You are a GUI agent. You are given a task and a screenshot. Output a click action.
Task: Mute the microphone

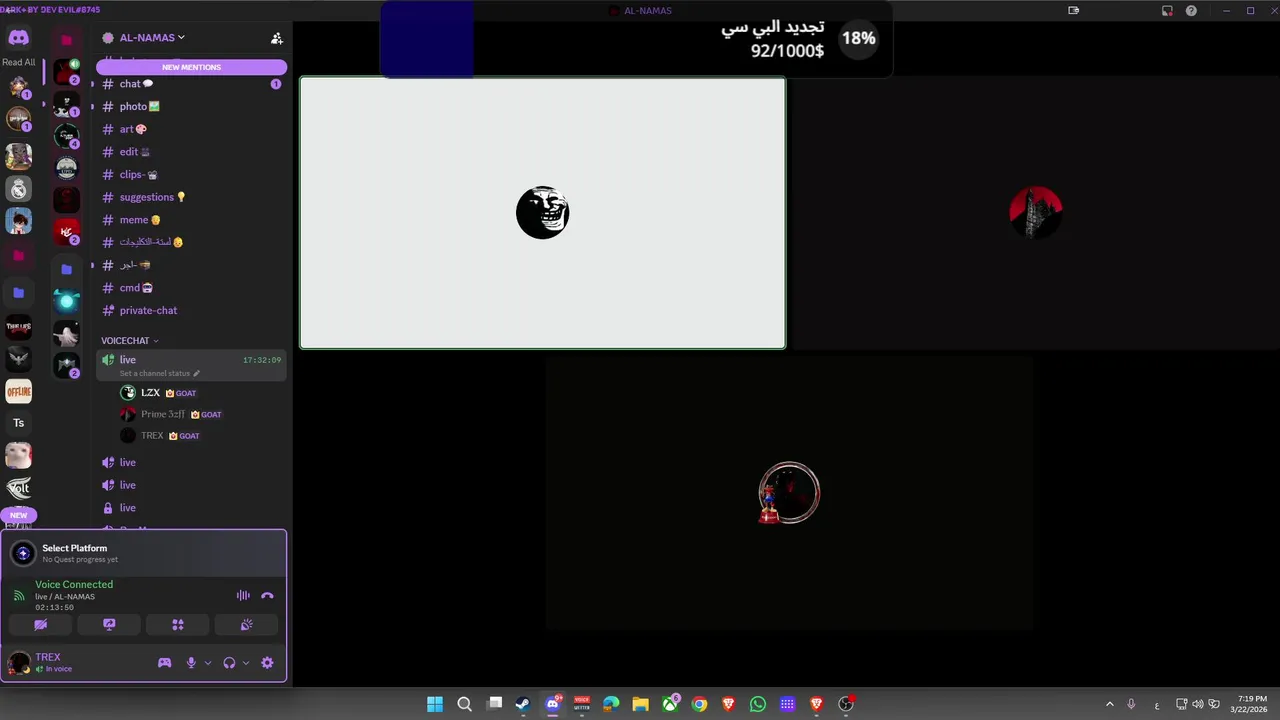click(x=191, y=663)
